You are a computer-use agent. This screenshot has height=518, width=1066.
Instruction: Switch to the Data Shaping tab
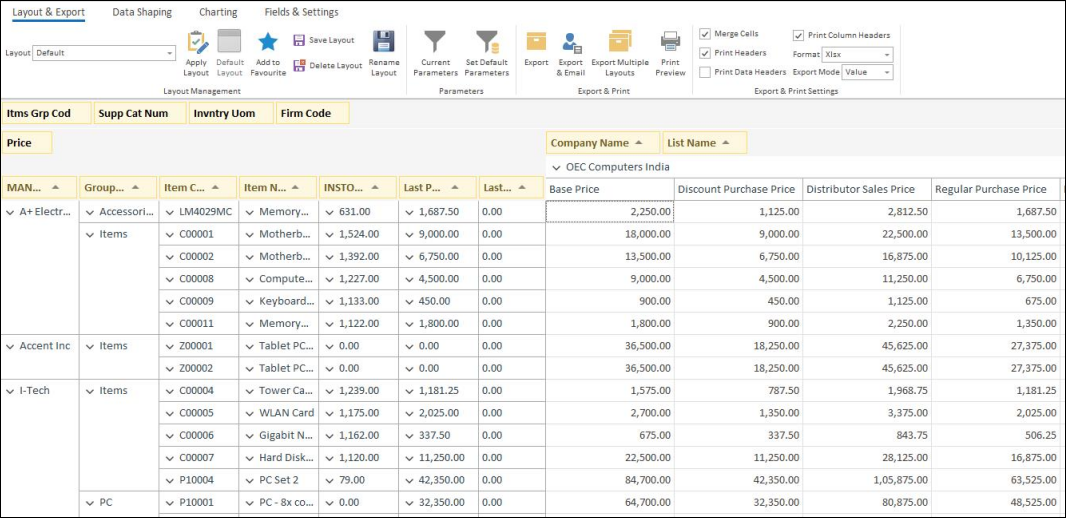click(142, 12)
